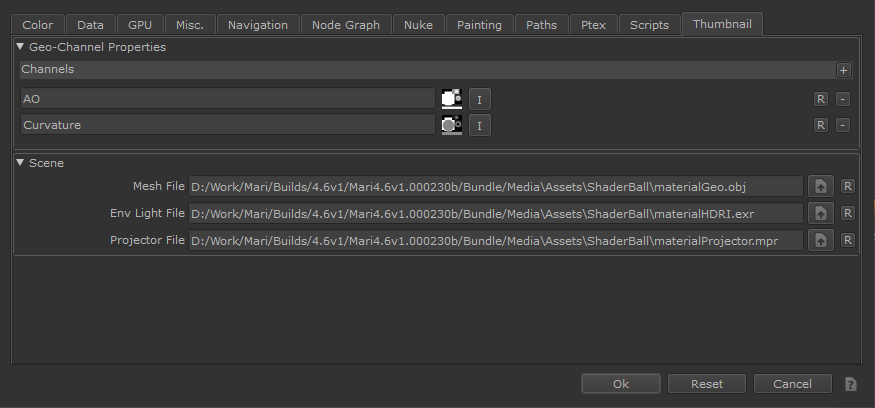Switch to the Node Graph tab
This screenshot has height=408, width=875.
(345, 25)
